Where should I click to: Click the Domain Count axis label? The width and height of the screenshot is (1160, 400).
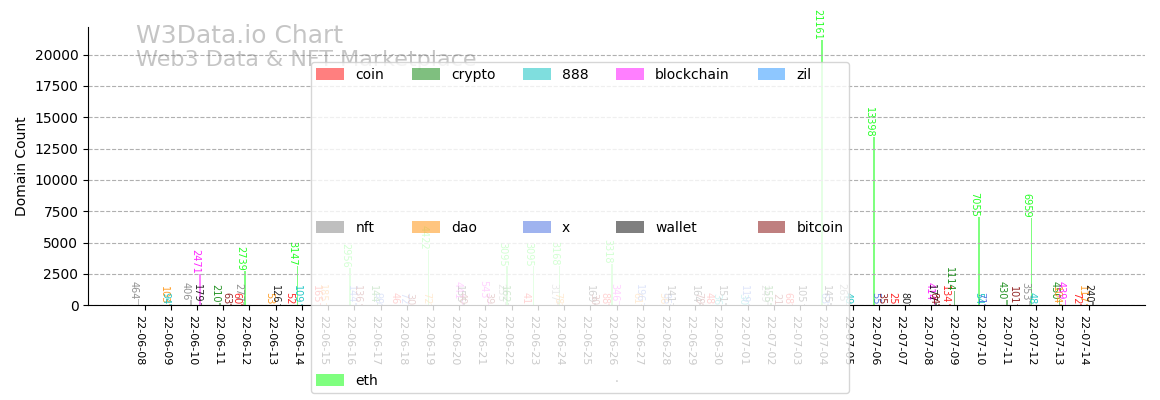point(21,166)
